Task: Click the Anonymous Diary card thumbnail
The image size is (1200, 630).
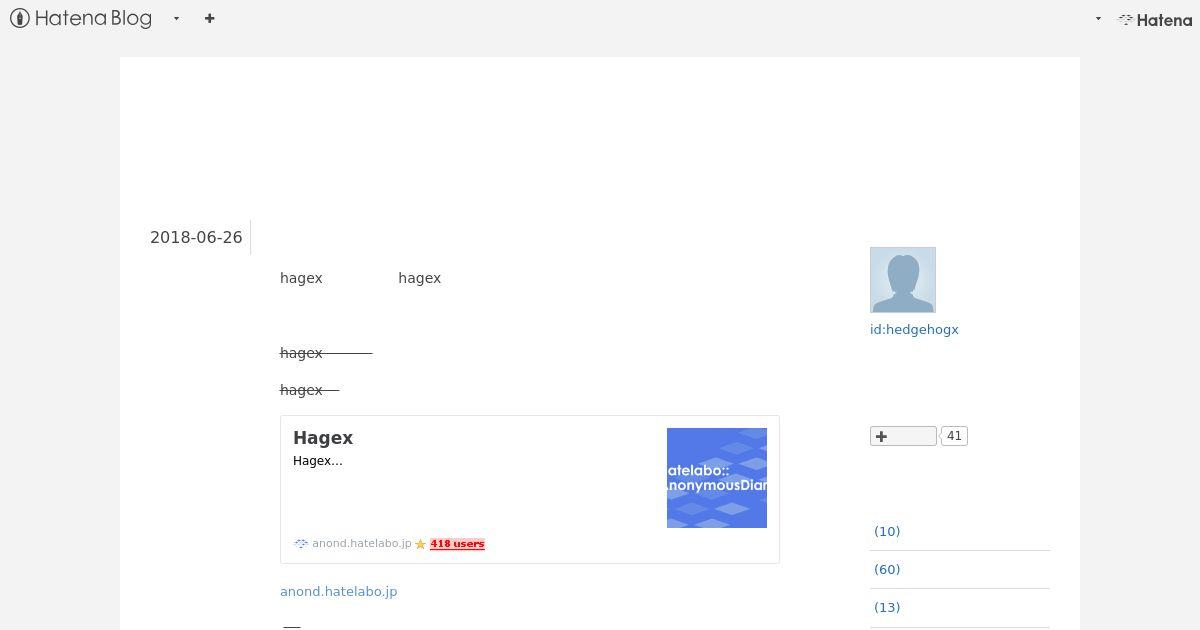Action: tap(717, 478)
